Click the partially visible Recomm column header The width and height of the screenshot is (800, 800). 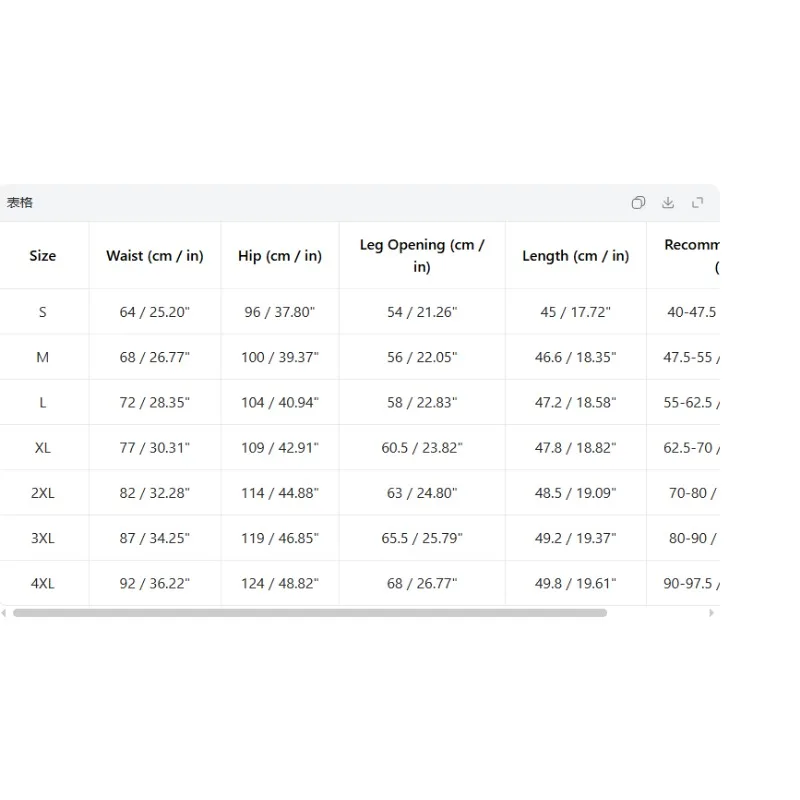(683, 256)
